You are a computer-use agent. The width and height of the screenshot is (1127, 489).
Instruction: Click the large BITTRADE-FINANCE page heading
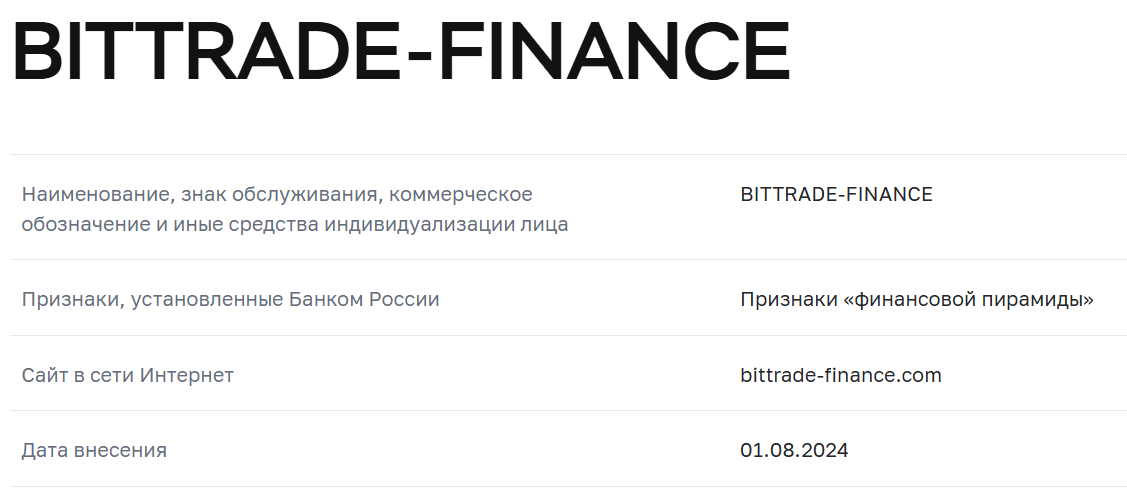click(400, 51)
